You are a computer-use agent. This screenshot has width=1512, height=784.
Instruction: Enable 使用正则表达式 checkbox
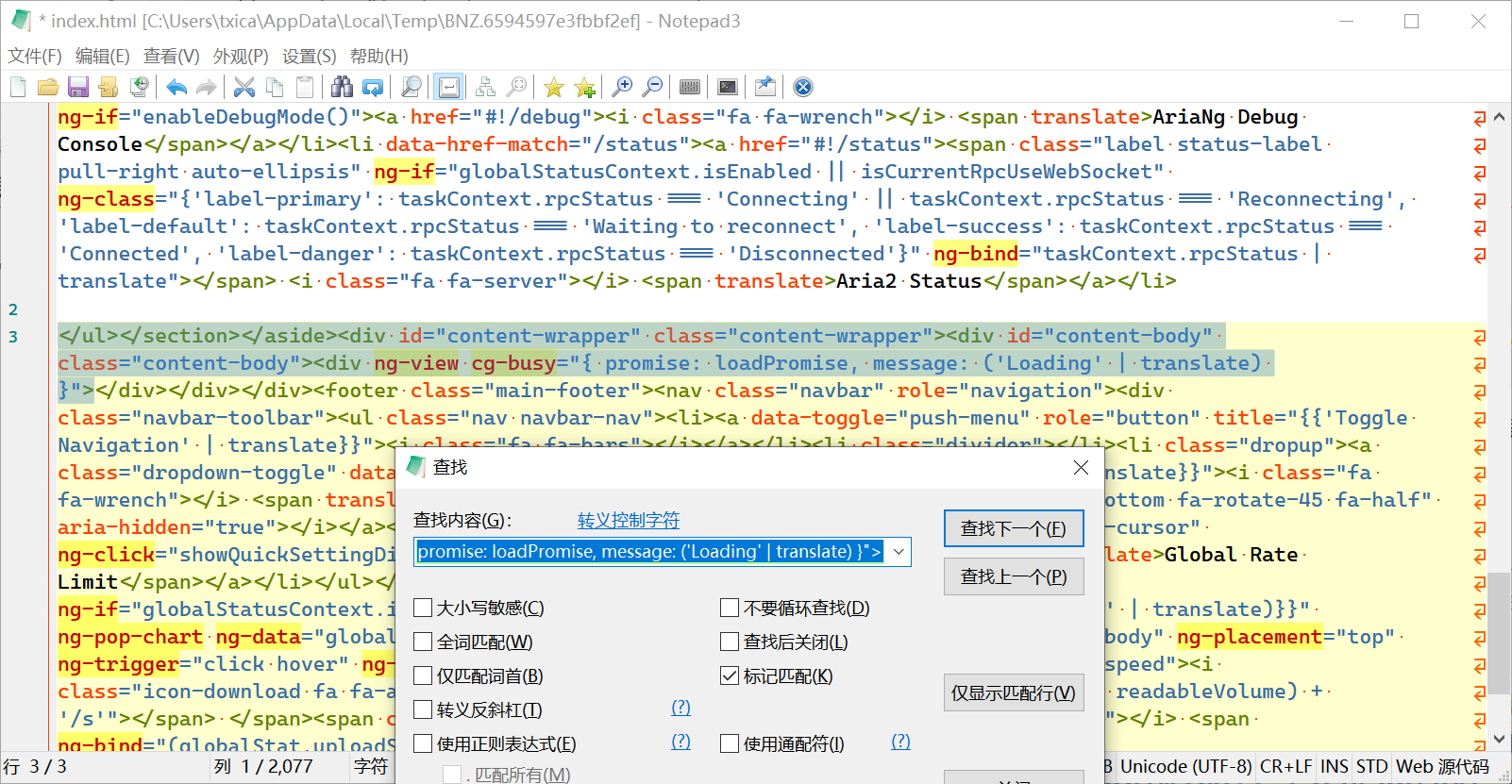tap(424, 744)
